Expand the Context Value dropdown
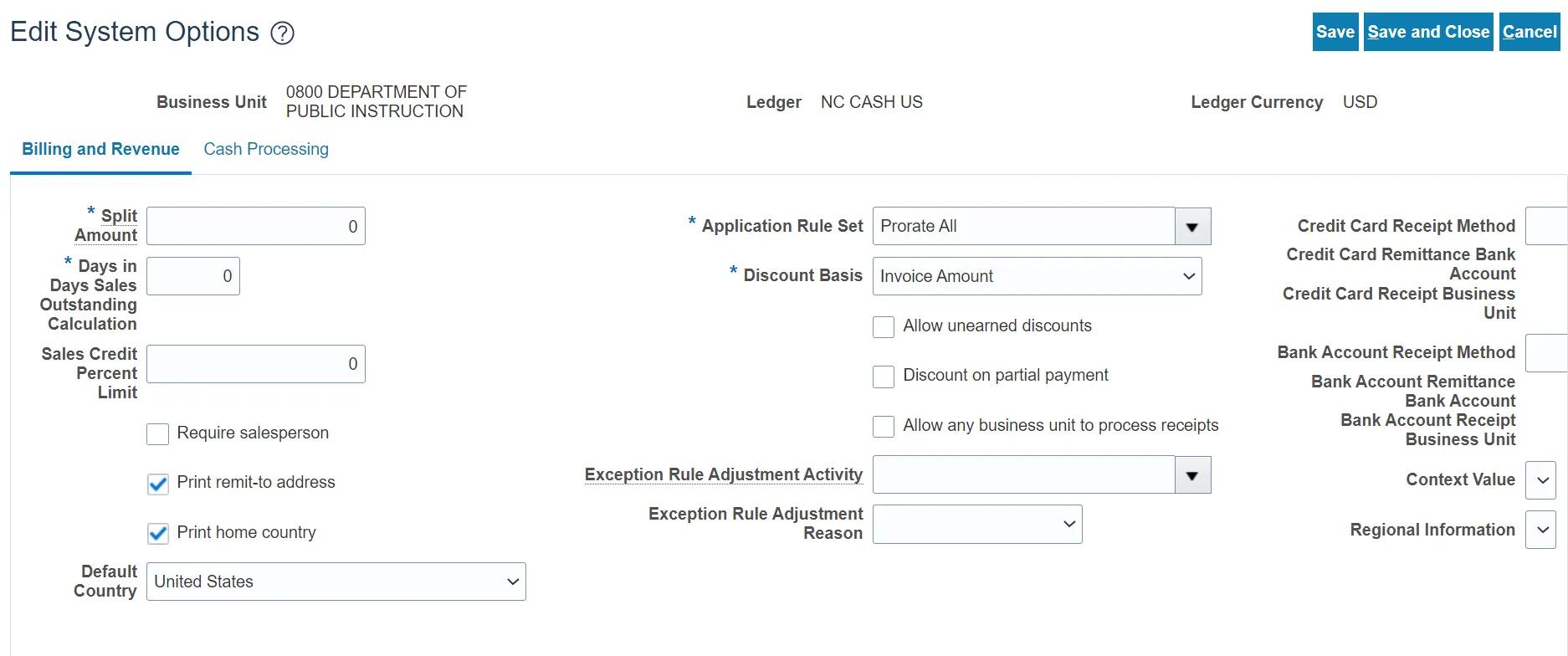 1542,480
